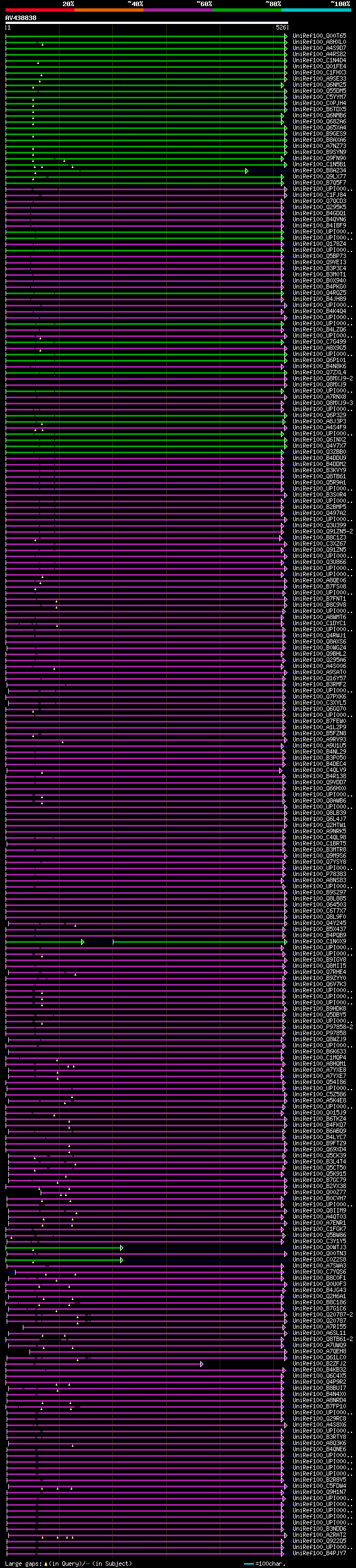Click the orange ~40% identity legend segment
Screen dimensions: 356x1568
(x=109, y=10)
